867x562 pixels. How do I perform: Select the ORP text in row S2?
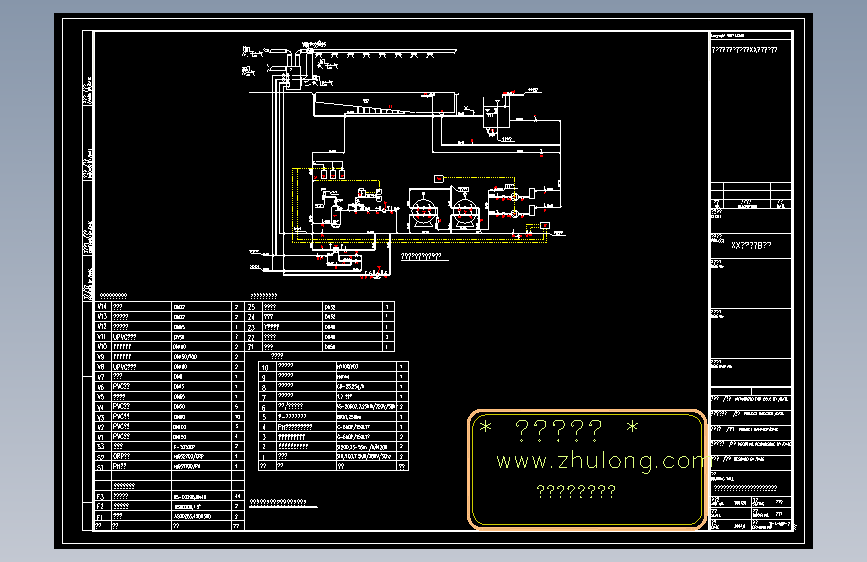(121, 456)
